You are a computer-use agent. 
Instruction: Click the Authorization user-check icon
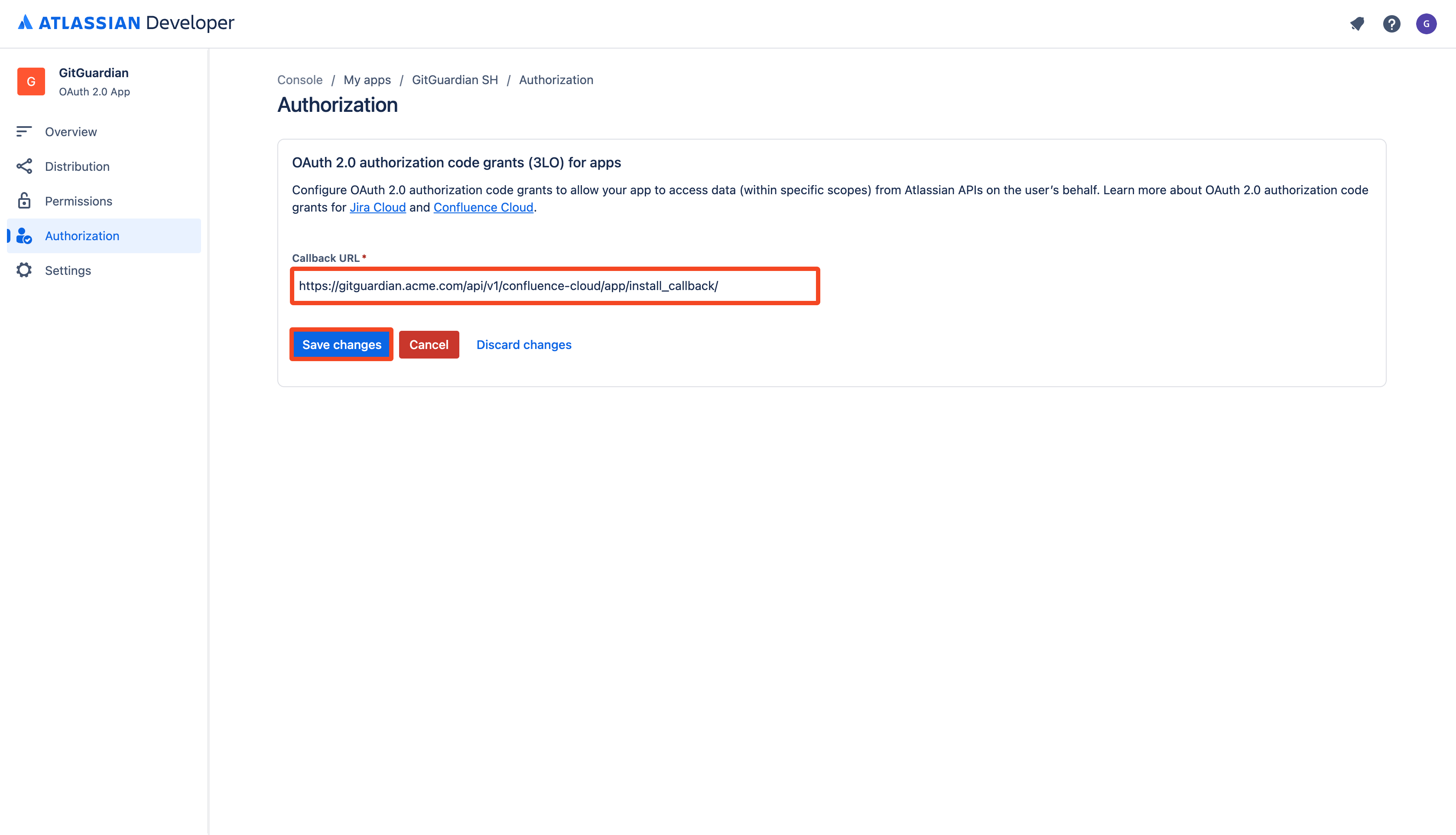point(24,236)
